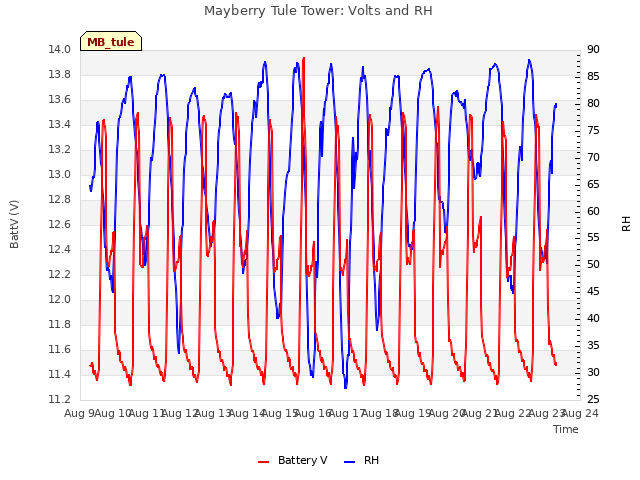Click the Battery V legend entry
The height and width of the screenshot is (480, 640).
pos(293,460)
